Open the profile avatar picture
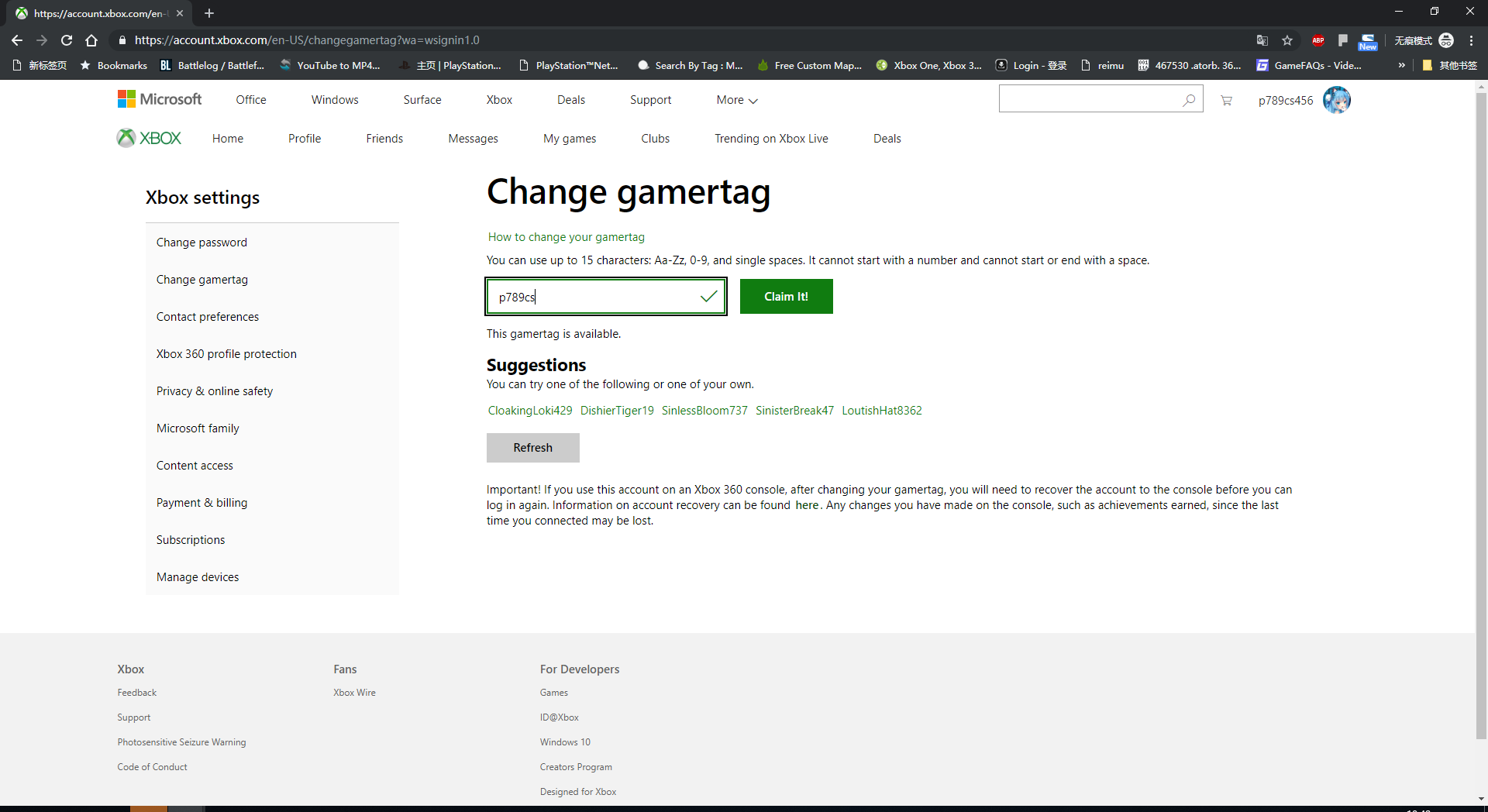 coord(1336,100)
